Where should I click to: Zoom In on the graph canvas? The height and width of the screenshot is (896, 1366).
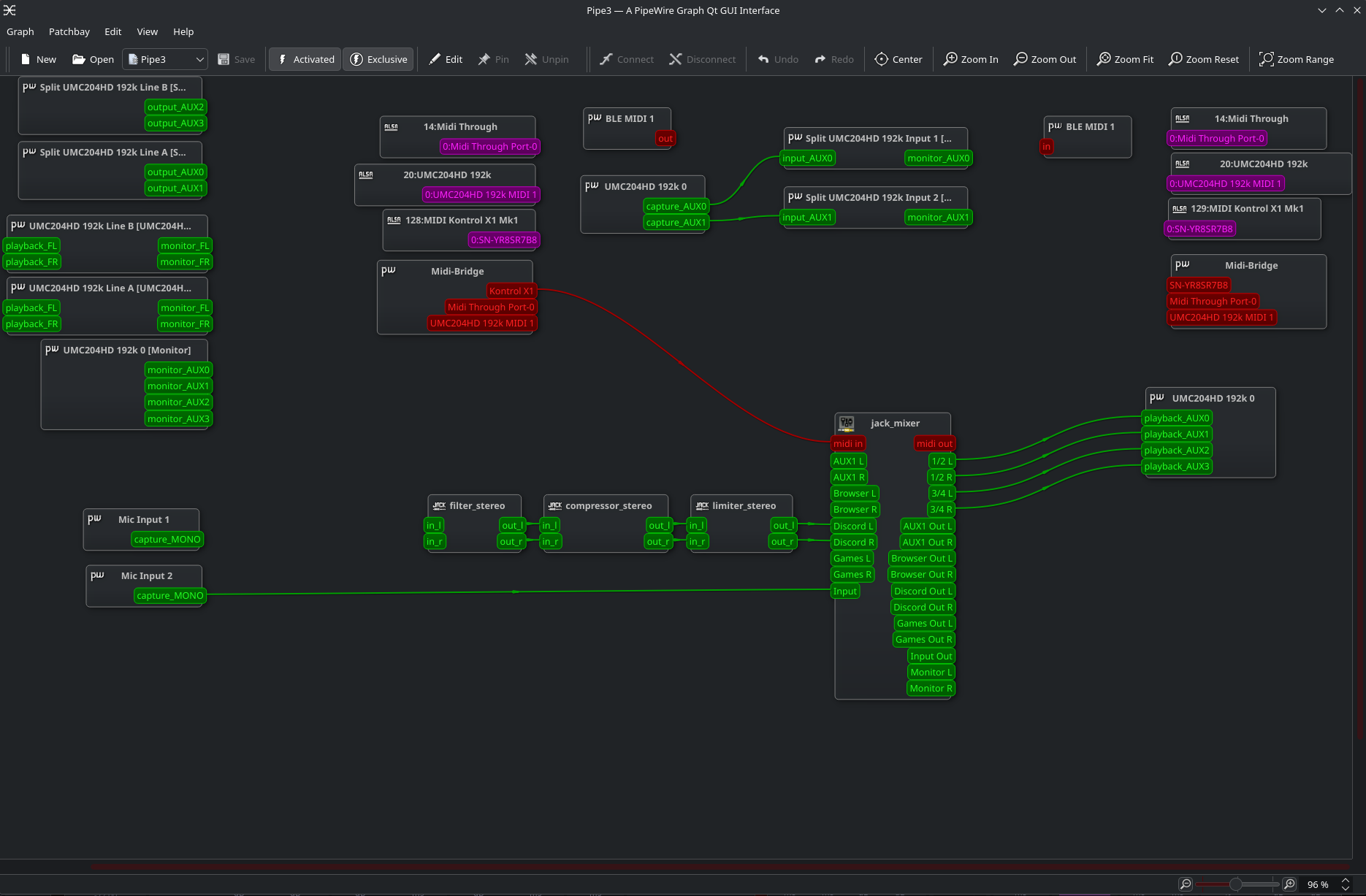click(971, 59)
